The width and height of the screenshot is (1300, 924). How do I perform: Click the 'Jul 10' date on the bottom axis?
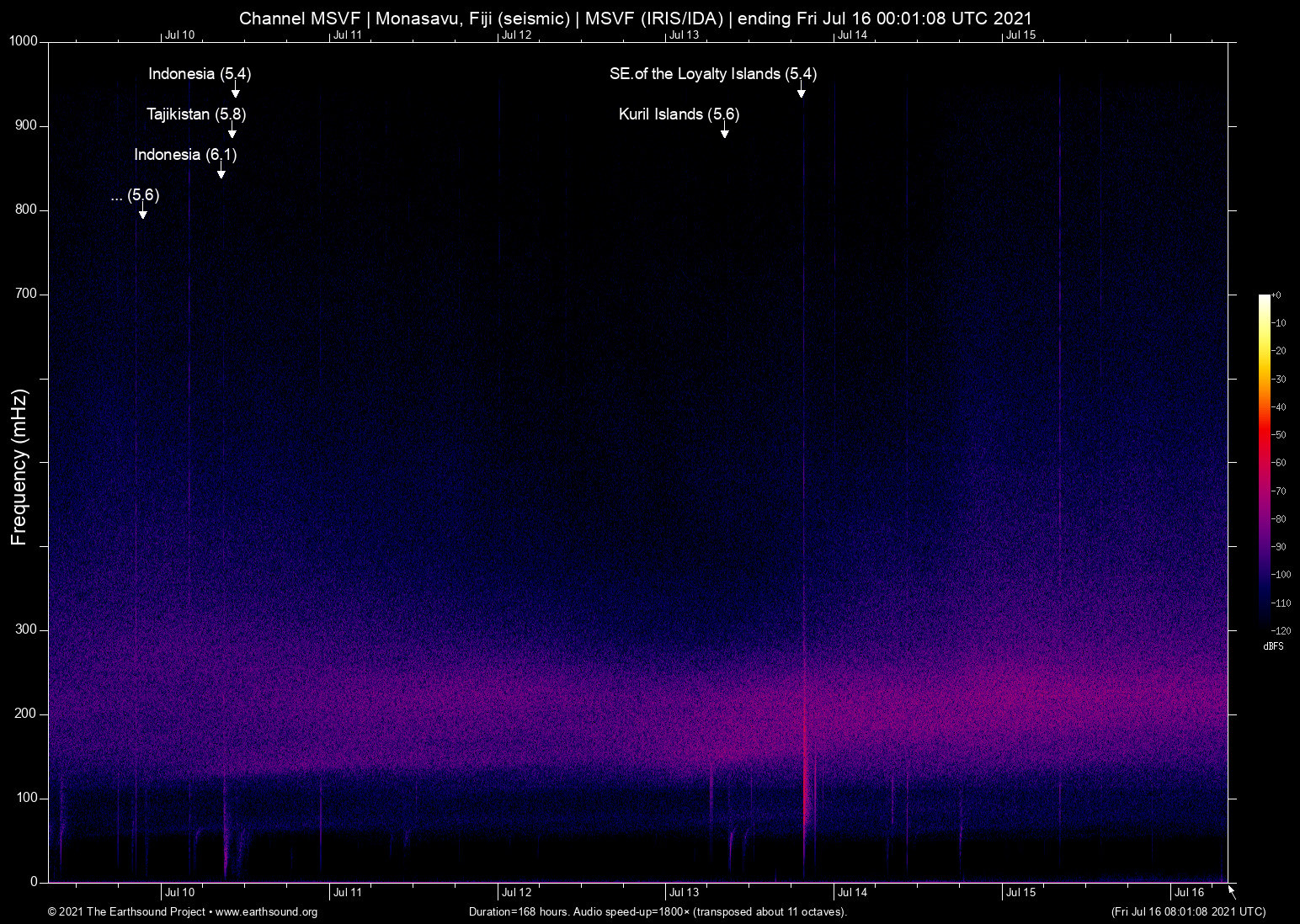pos(179,893)
